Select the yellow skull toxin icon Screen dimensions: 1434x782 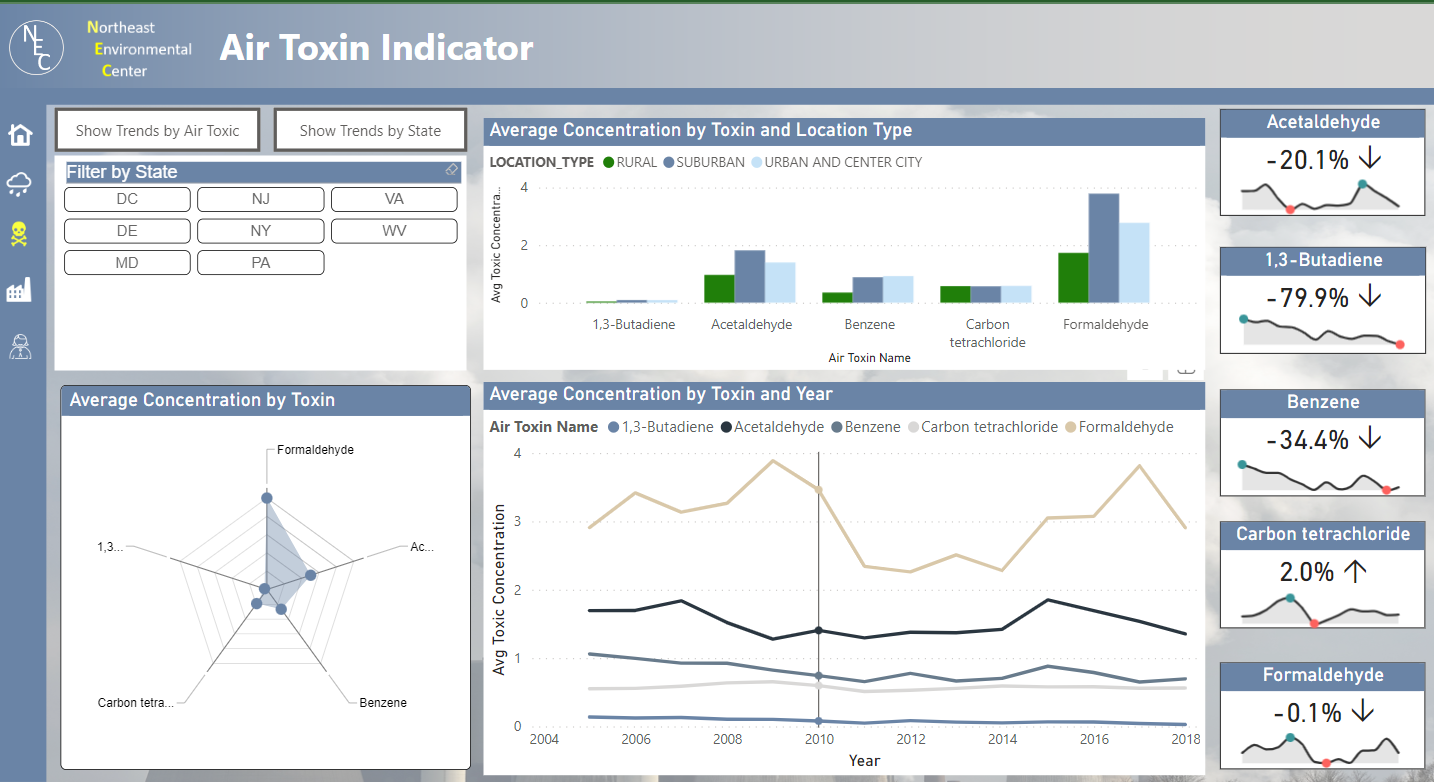[x=20, y=235]
